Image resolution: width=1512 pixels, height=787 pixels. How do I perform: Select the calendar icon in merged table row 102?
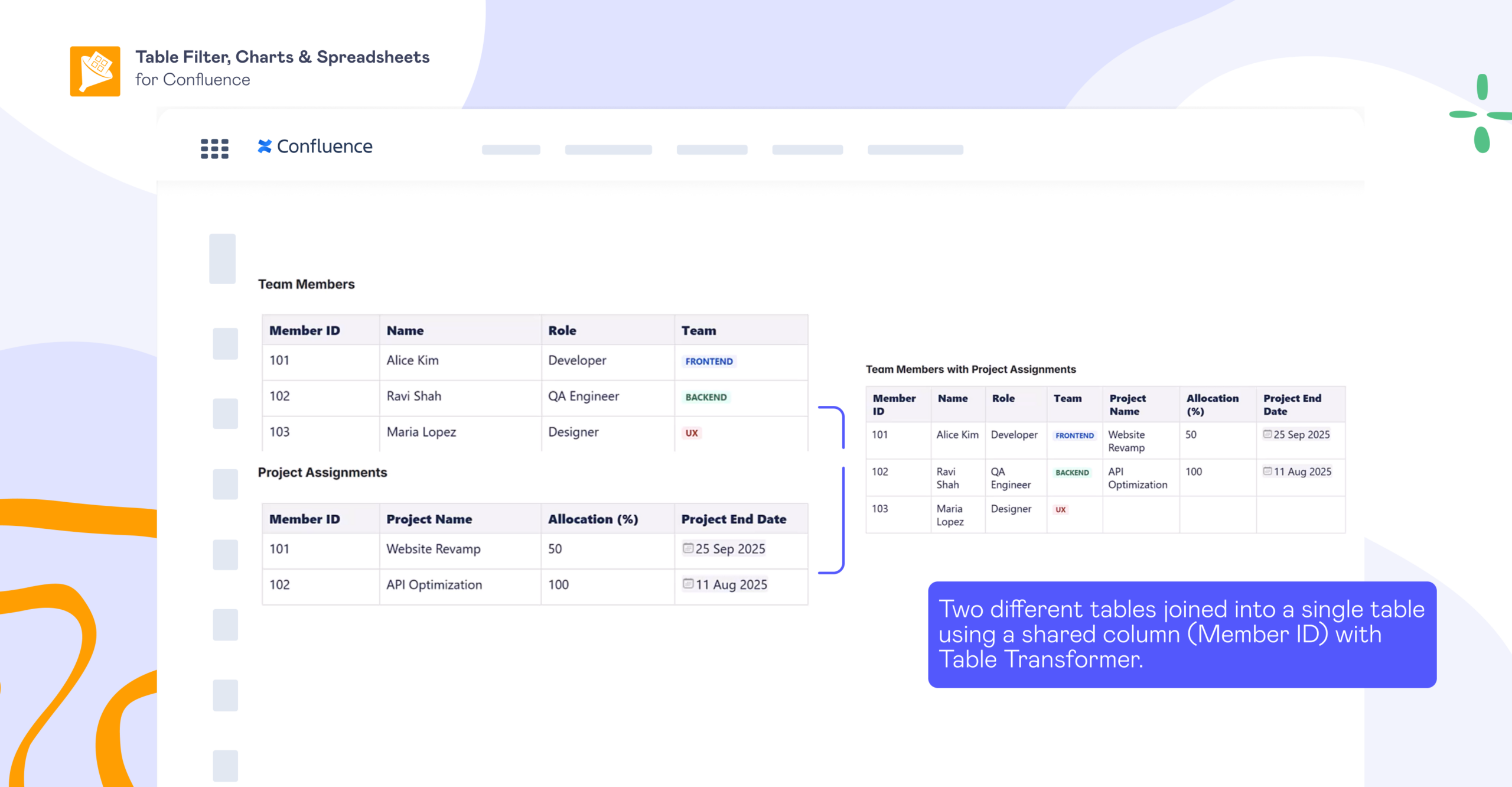pyautogui.click(x=1267, y=471)
